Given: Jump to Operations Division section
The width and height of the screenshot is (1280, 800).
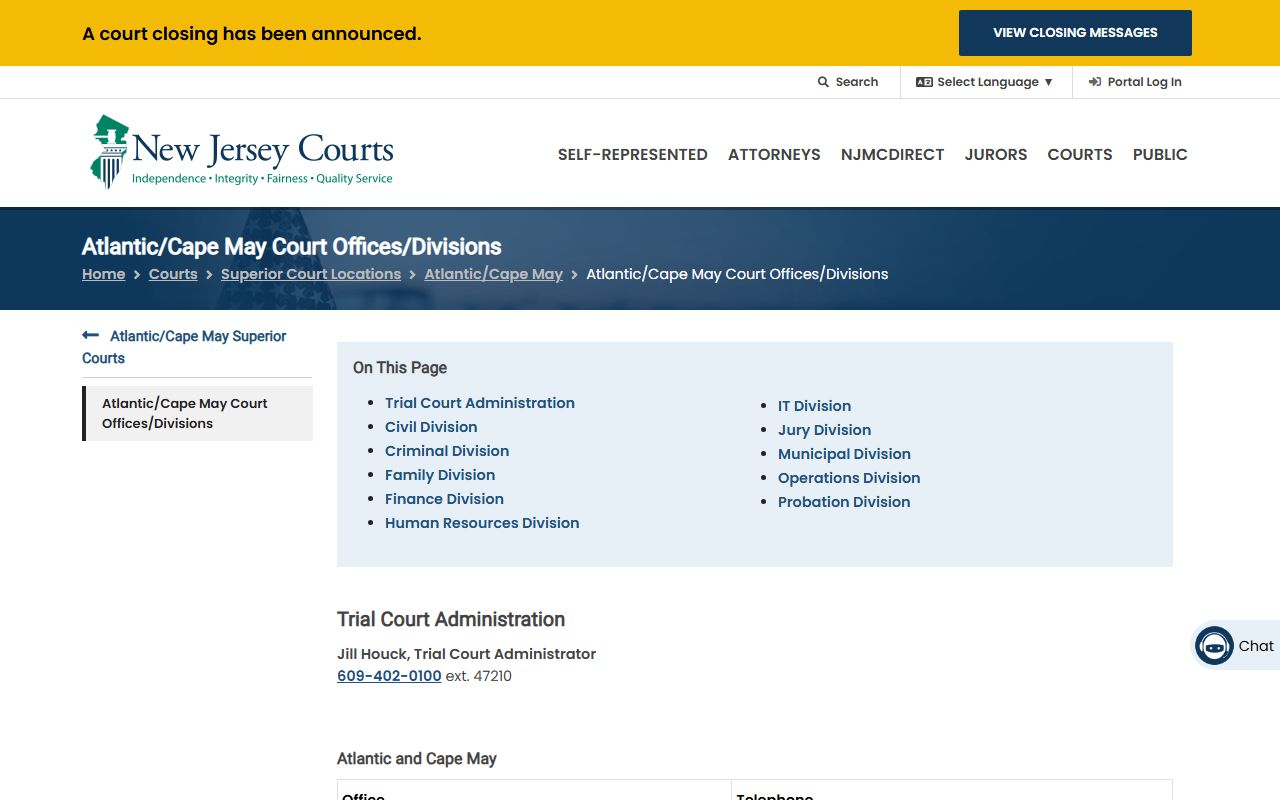Looking at the screenshot, I should [849, 478].
